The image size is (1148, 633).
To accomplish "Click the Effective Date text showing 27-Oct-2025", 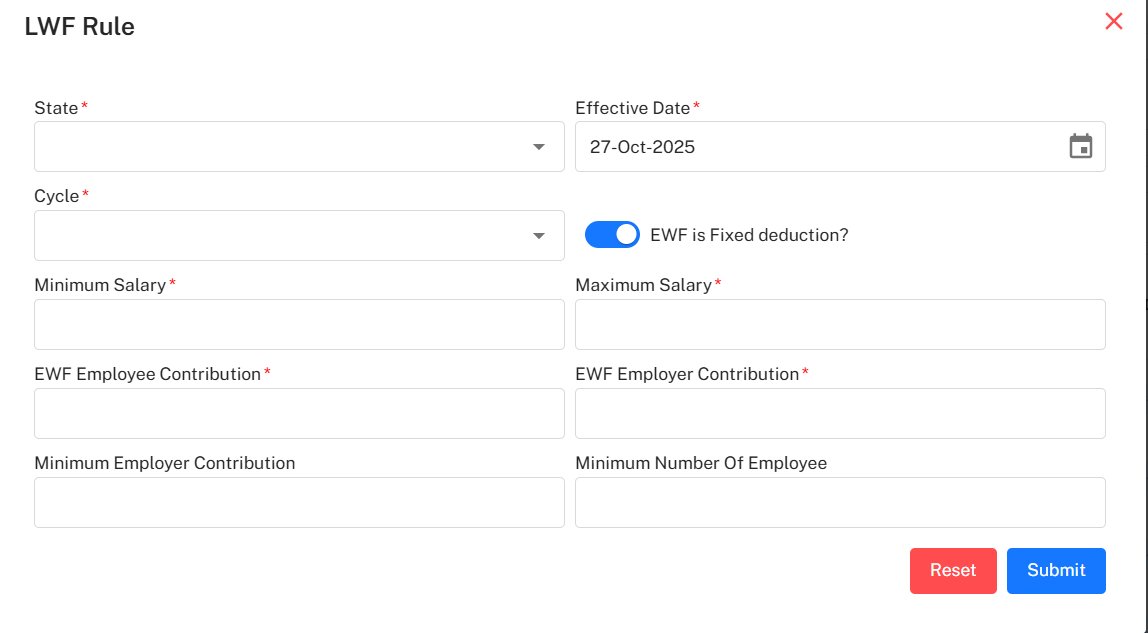I will pyautogui.click(x=643, y=147).
